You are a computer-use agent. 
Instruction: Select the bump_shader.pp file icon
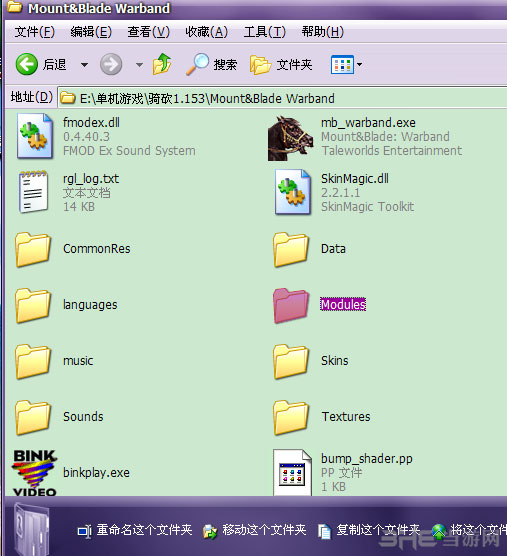292,473
